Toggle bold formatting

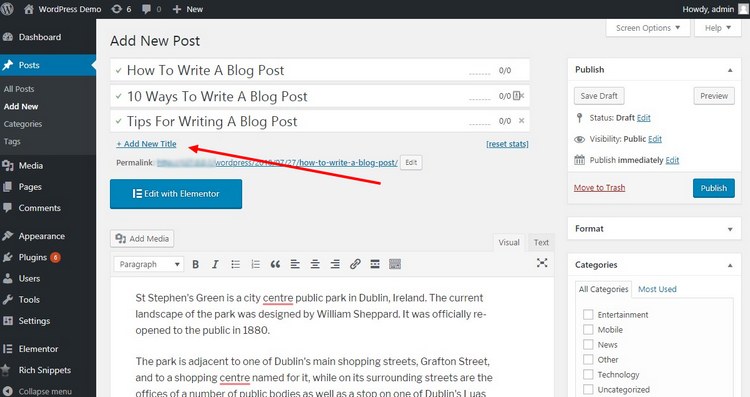pos(195,264)
